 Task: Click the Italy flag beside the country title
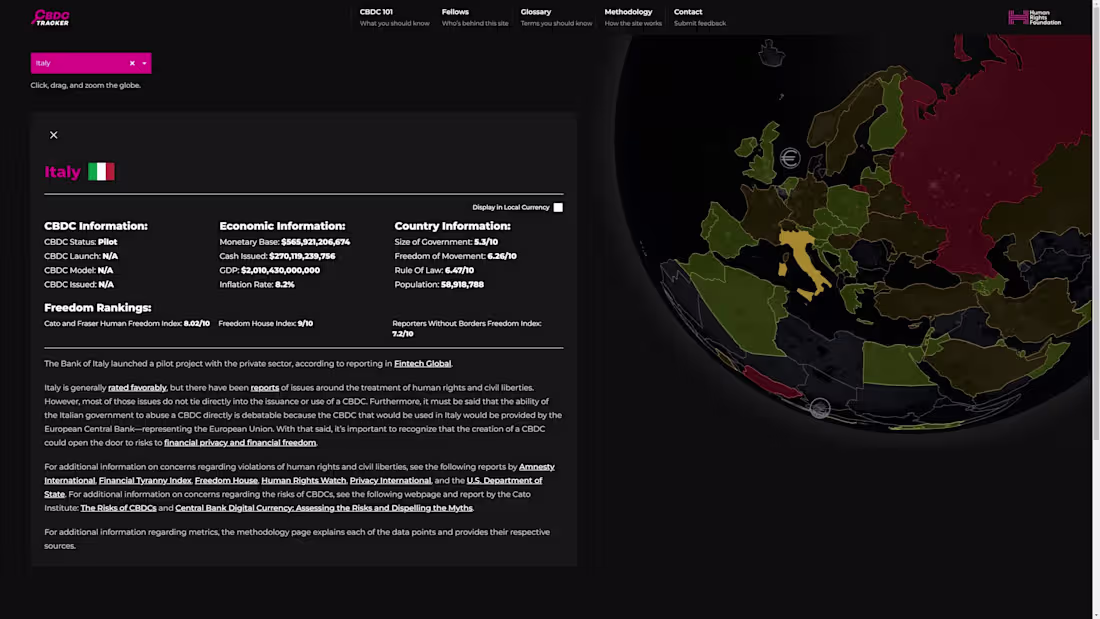click(x=103, y=171)
